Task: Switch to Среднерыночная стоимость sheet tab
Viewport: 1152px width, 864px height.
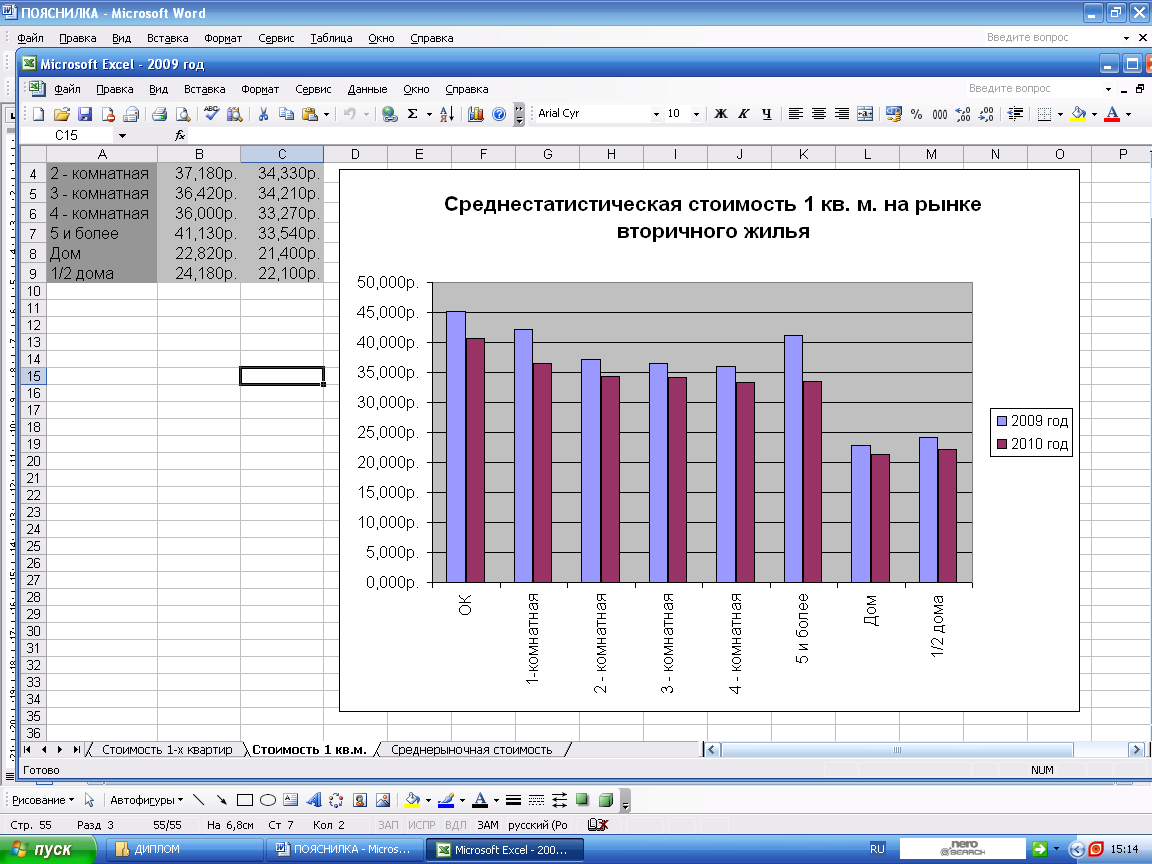Action: click(471, 749)
